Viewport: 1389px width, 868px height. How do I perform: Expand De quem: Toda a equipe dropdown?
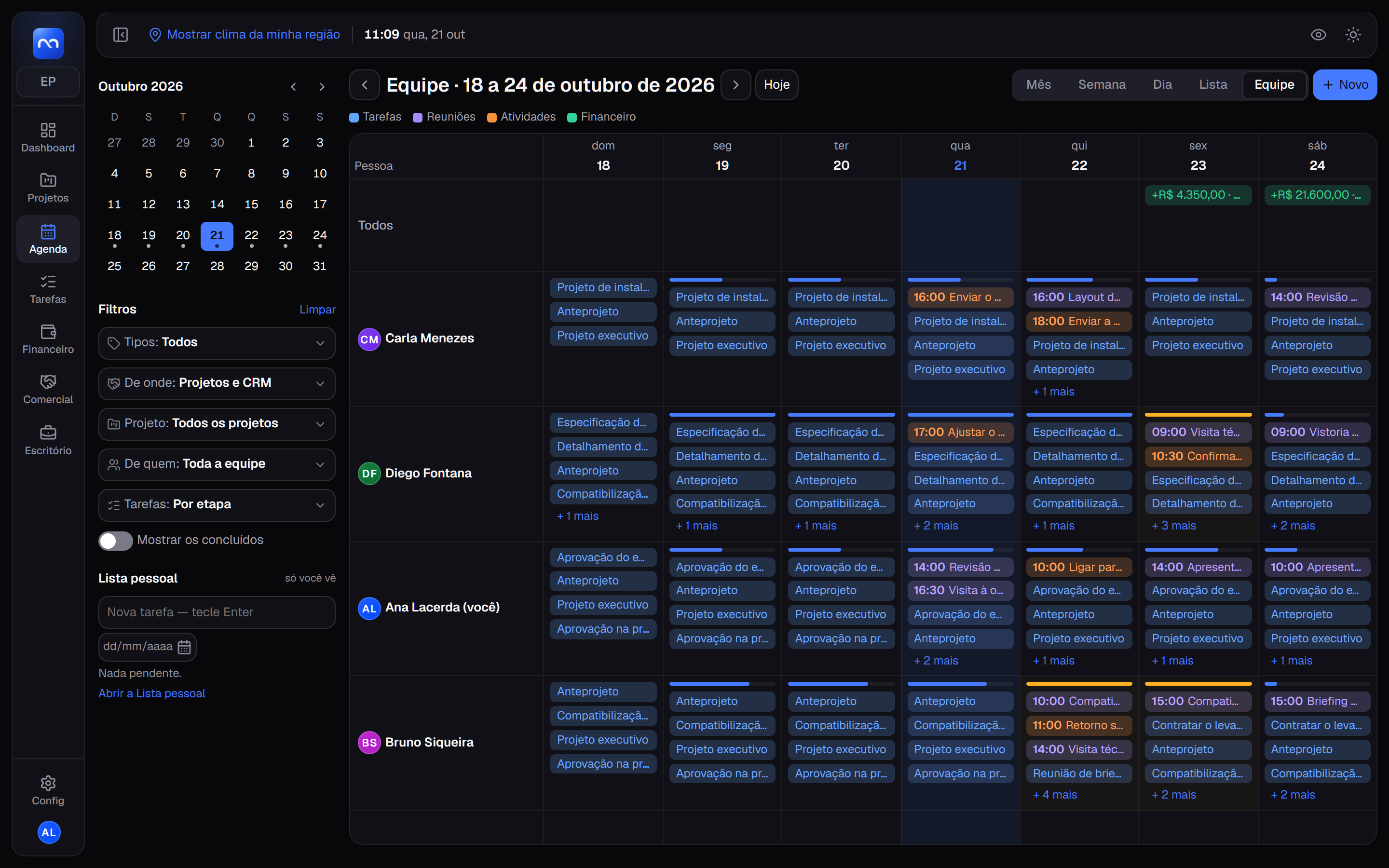tap(217, 464)
